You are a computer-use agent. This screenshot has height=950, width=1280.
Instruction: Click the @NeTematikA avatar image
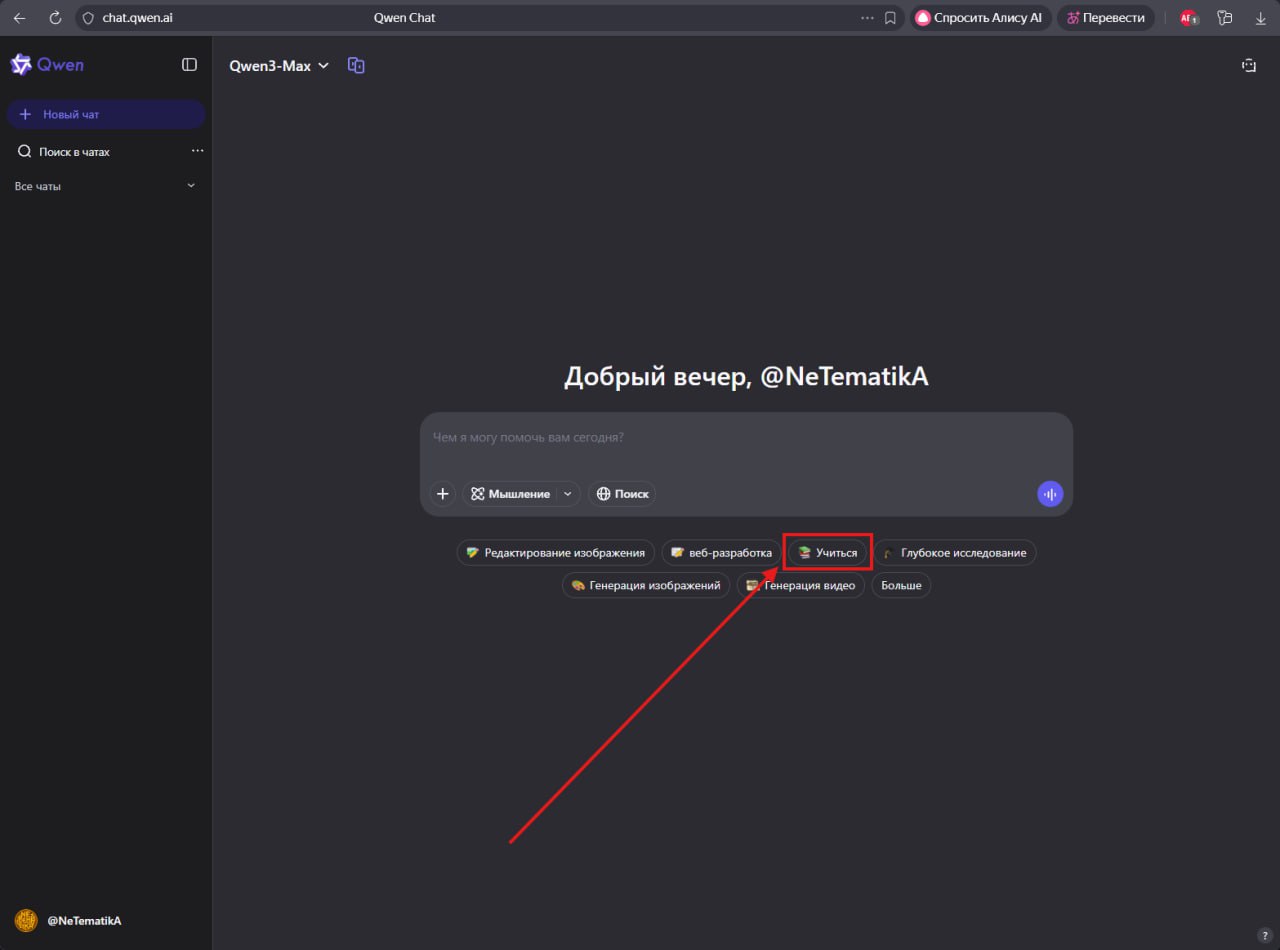(x=26, y=920)
